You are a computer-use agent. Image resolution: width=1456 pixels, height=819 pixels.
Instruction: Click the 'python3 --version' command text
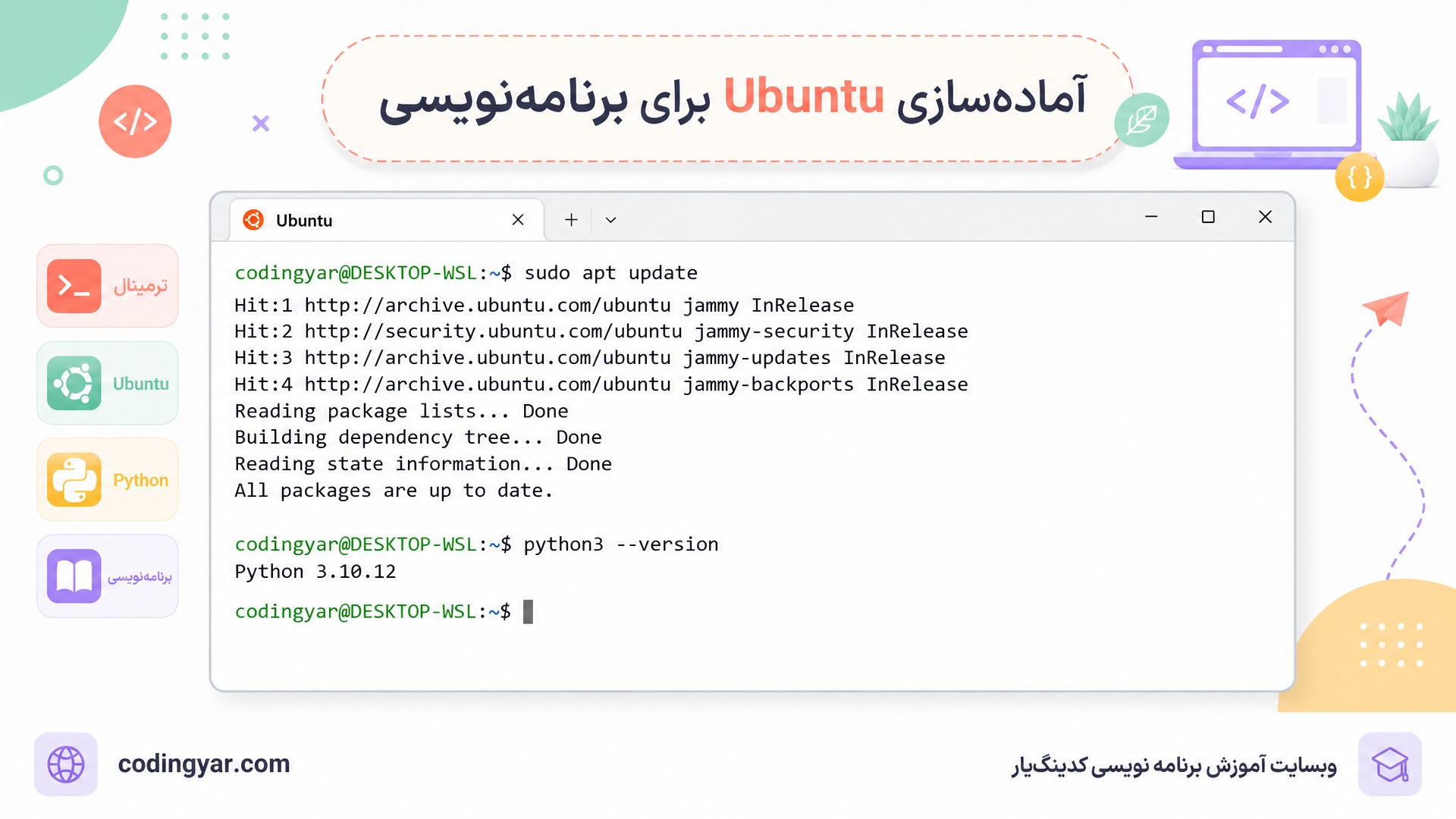[x=621, y=544]
